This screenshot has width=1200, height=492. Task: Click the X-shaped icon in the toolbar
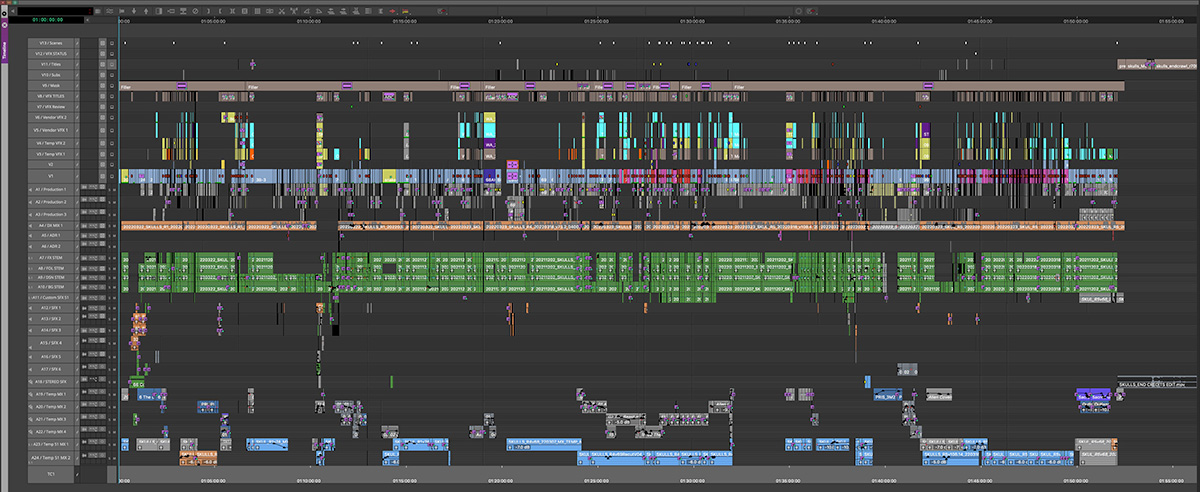pos(281,10)
